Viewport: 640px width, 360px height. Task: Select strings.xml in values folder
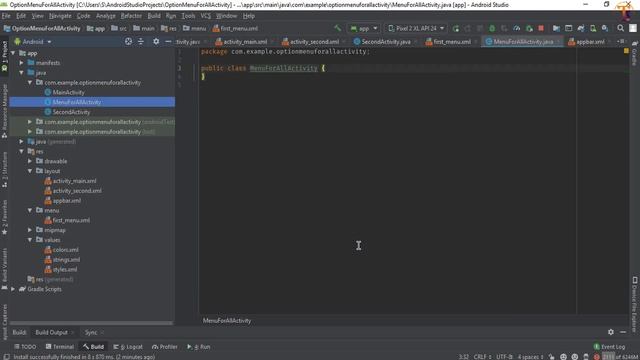pos(66,260)
